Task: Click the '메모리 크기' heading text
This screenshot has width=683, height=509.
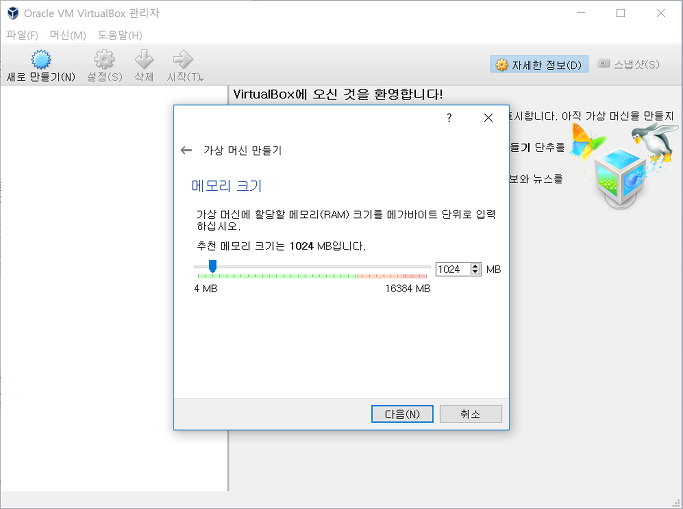Action: (227, 186)
